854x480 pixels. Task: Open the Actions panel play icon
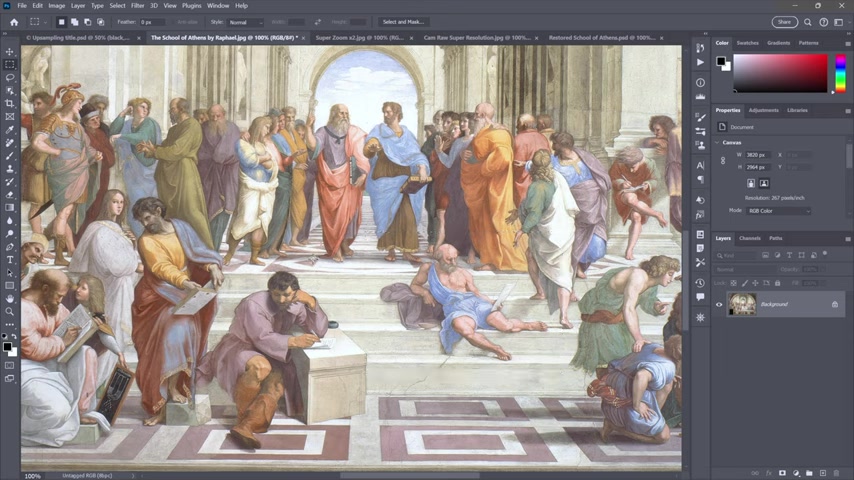[x=700, y=63]
